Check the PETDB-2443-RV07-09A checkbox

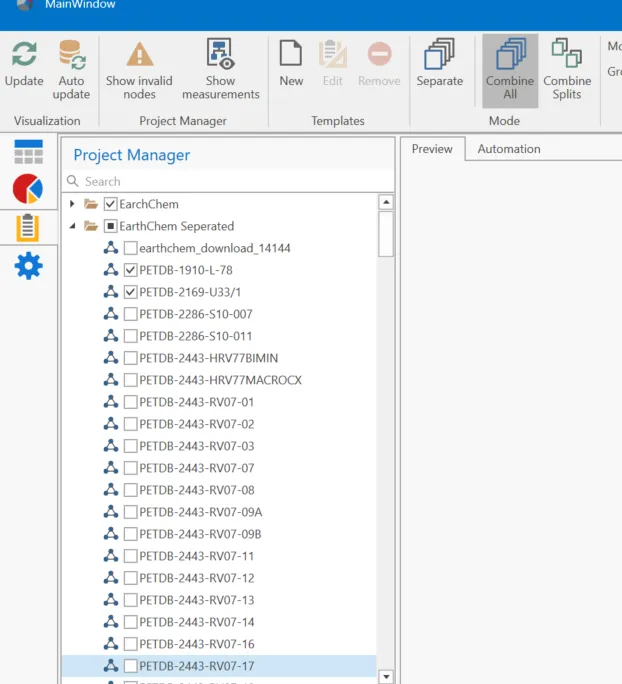point(130,512)
